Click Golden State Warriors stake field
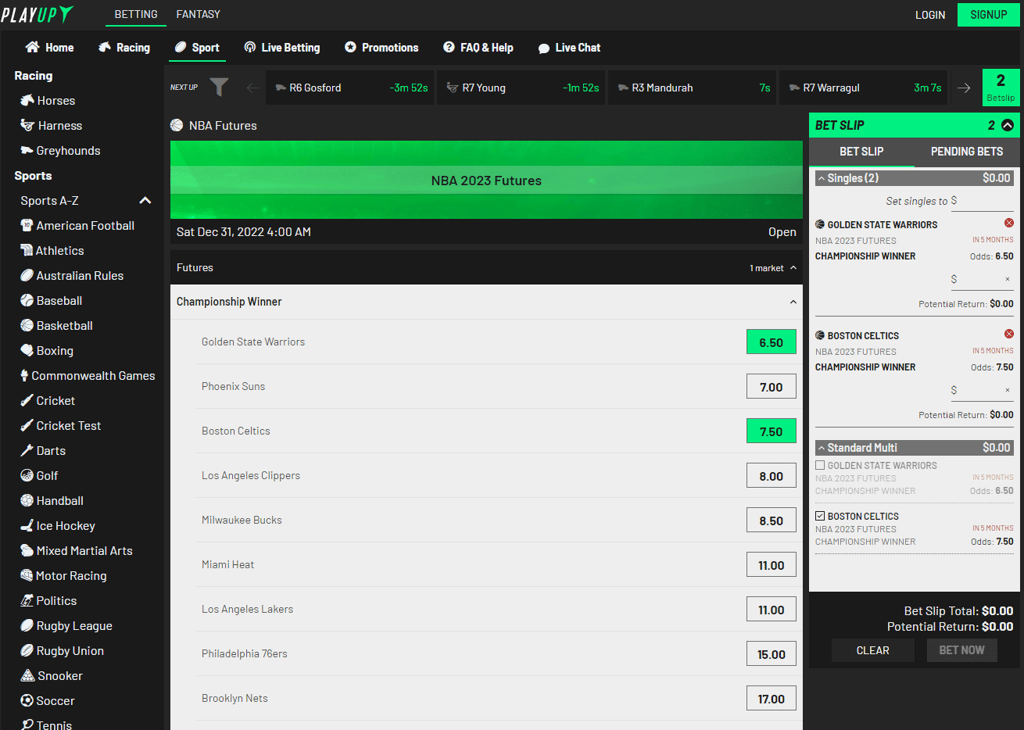The height and width of the screenshot is (730, 1024). 983,279
